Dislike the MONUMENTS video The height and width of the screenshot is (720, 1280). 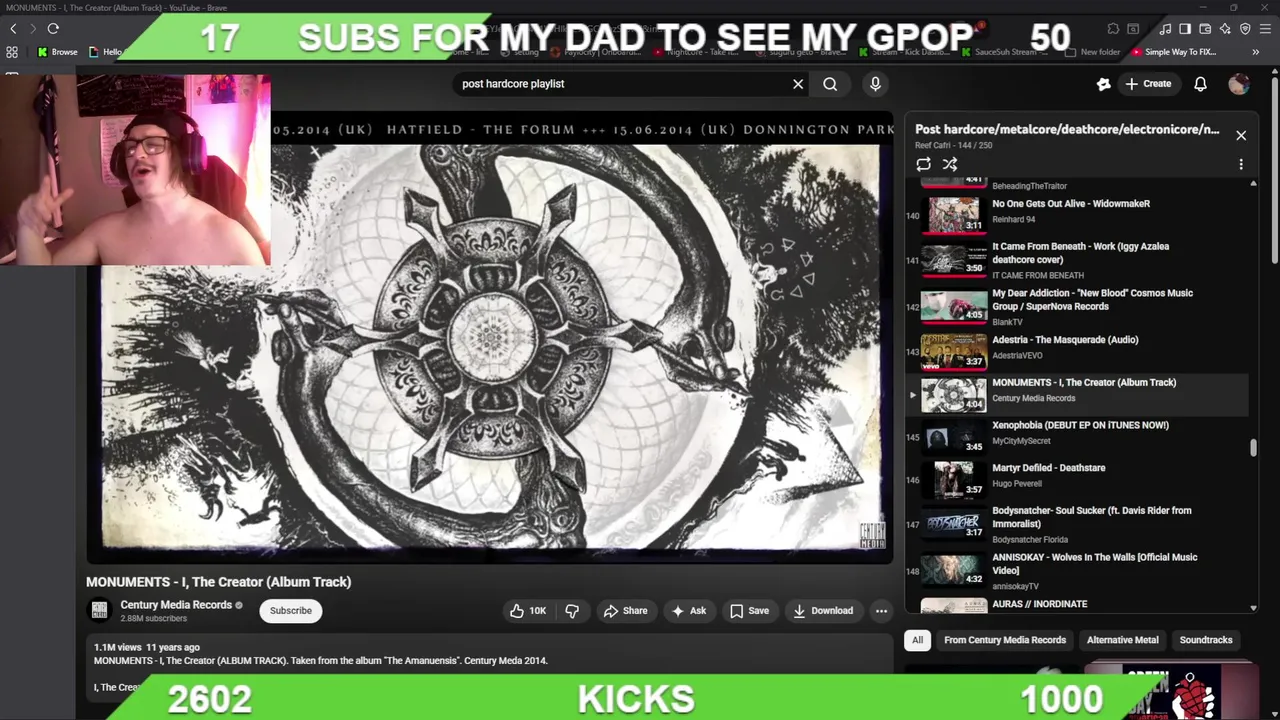coord(572,611)
